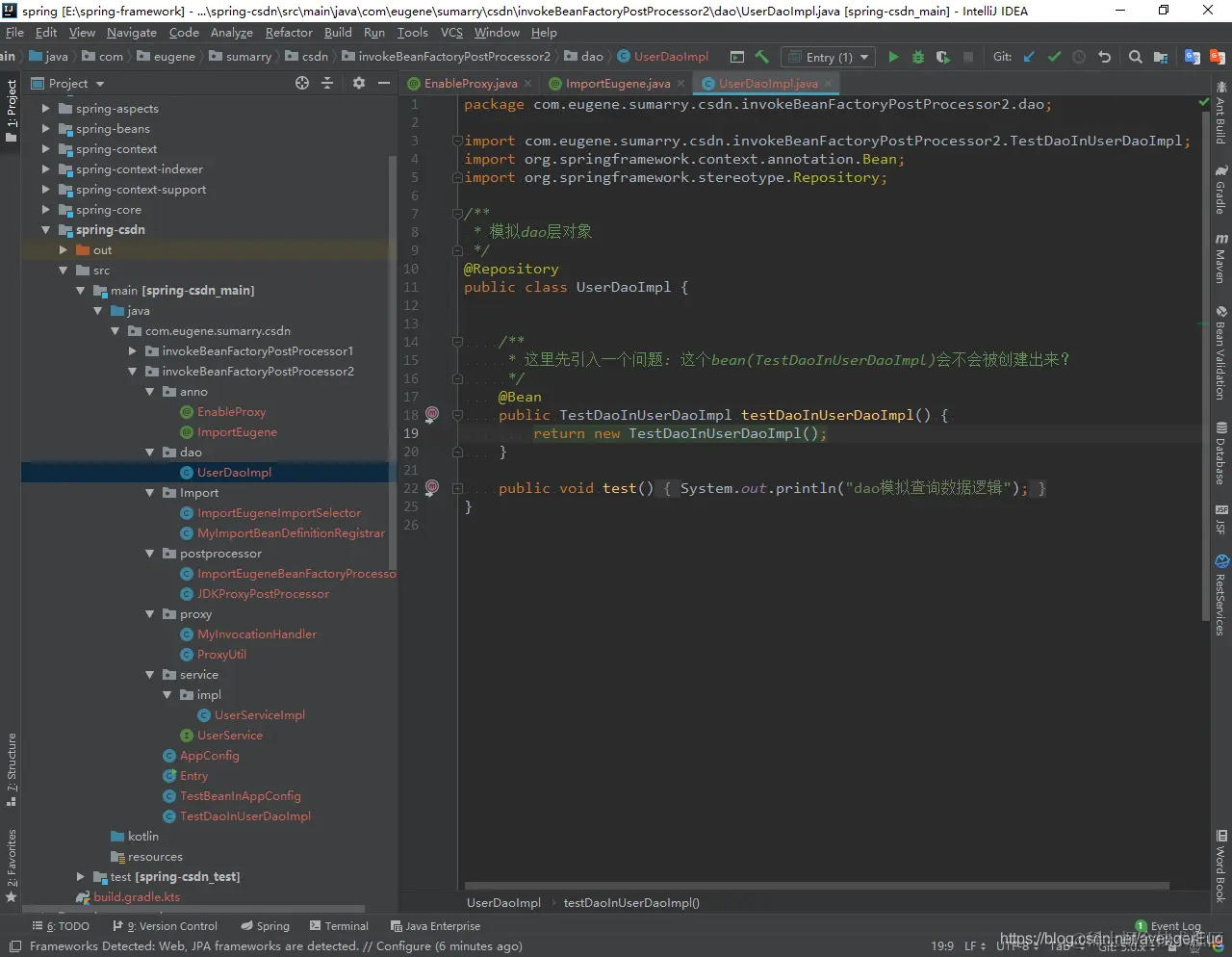Build project with the hammer icon

click(762, 58)
